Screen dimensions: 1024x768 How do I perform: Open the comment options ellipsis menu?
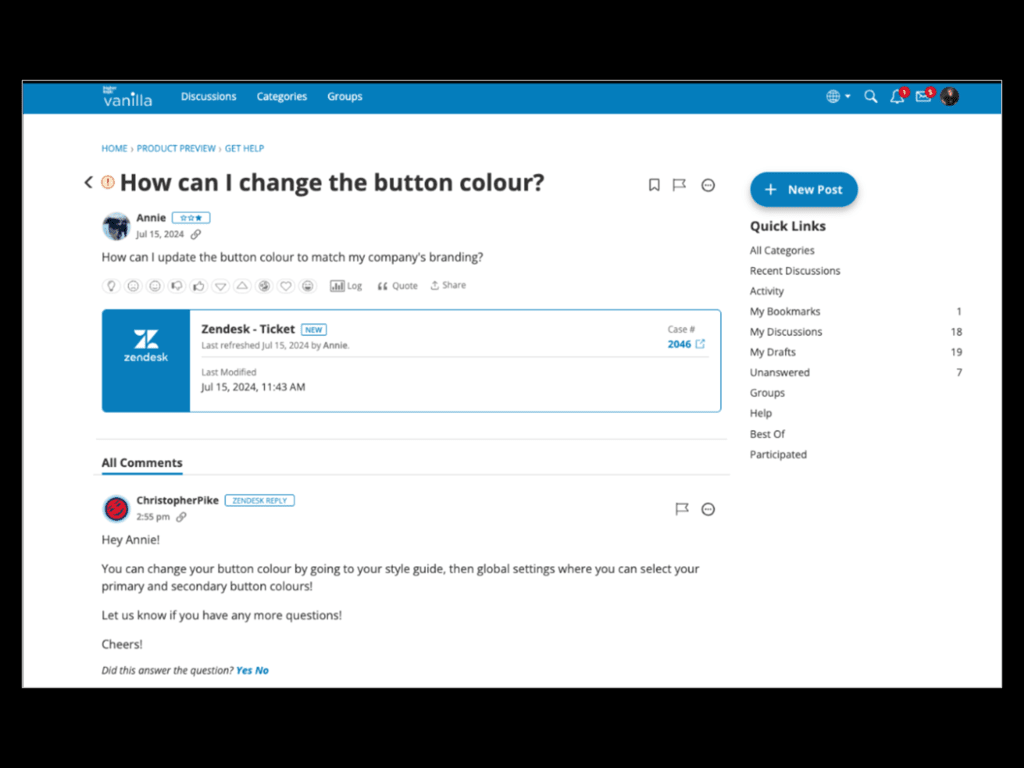pyautogui.click(x=708, y=509)
